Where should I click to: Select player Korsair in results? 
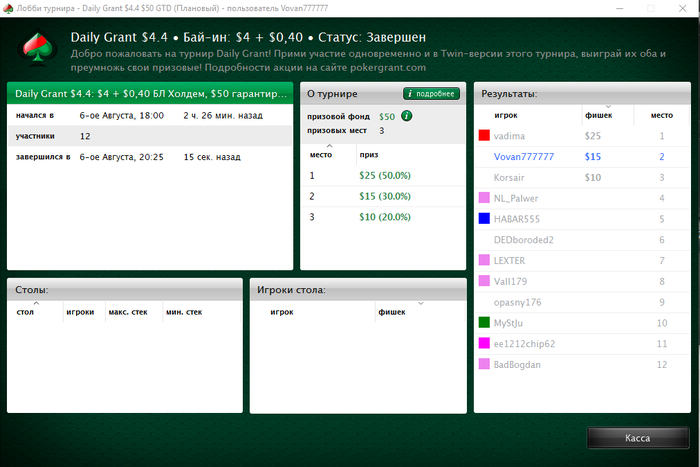pos(582,177)
